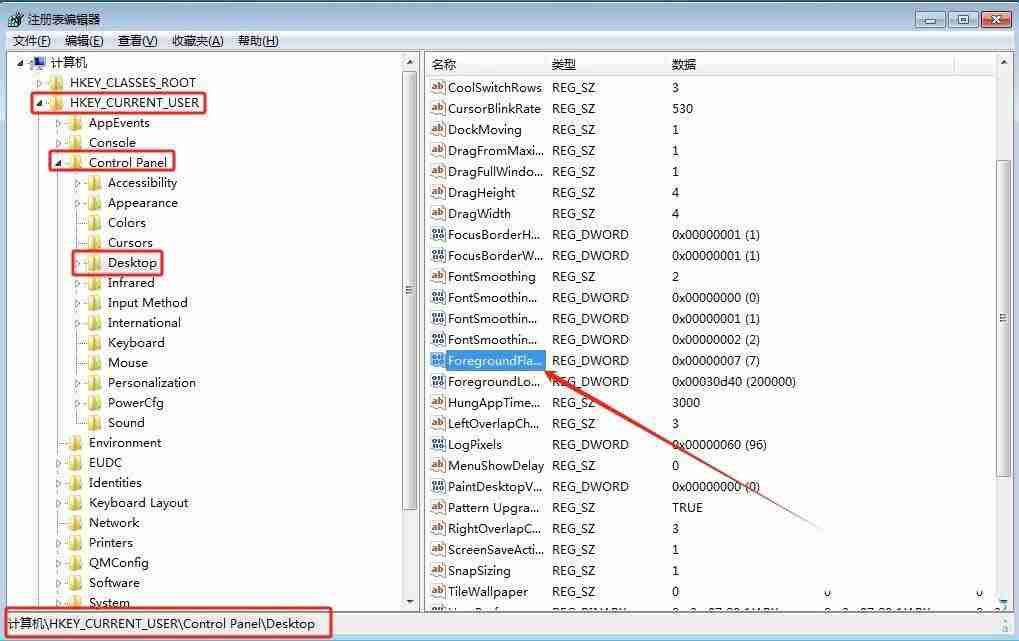
Task: Click the ab icon beside FontSmoothing
Action: coord(437,276)
